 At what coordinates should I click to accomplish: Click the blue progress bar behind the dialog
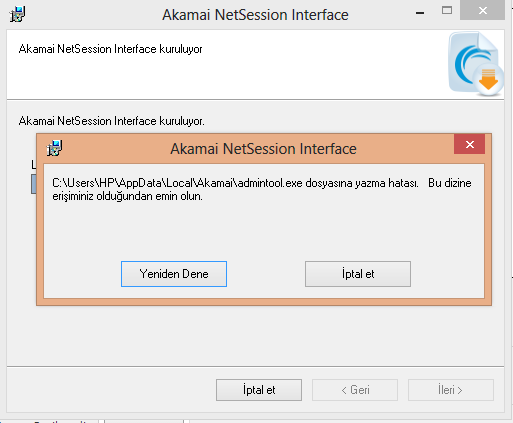point(34,184)
